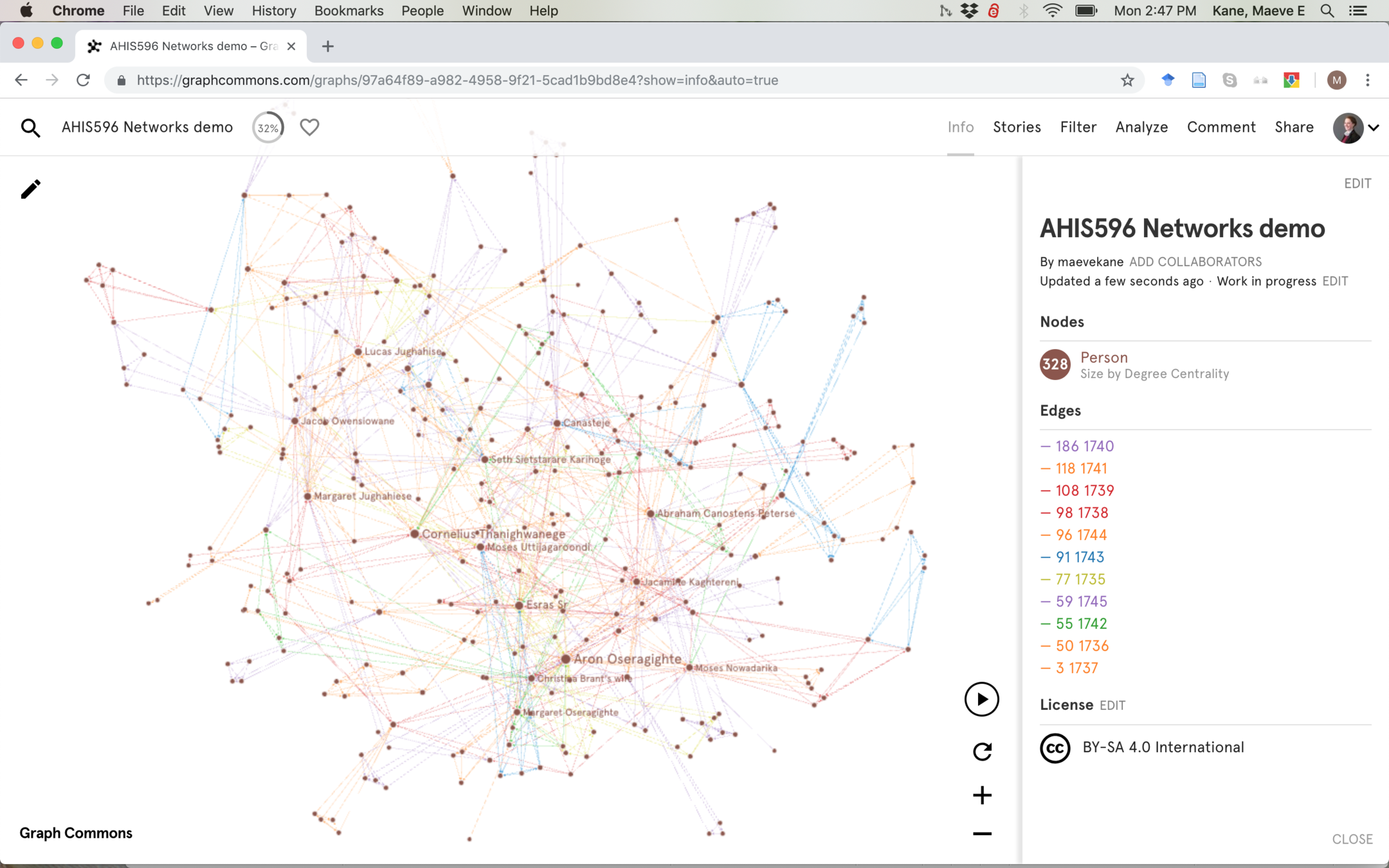
Task: Click the pencil edit icon
Action: click(30, 189)
